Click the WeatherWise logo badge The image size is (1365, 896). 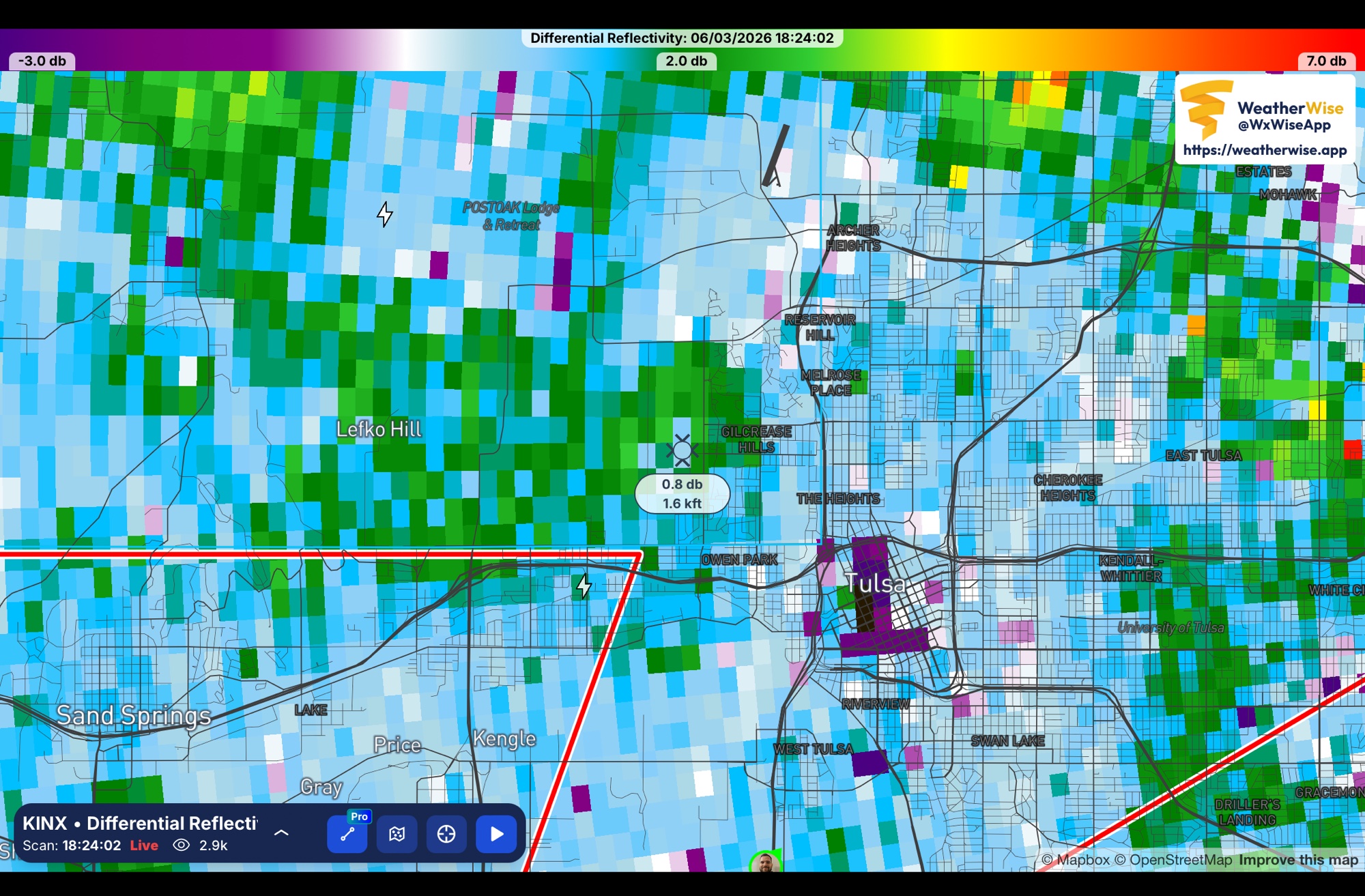click(1206, 109)
